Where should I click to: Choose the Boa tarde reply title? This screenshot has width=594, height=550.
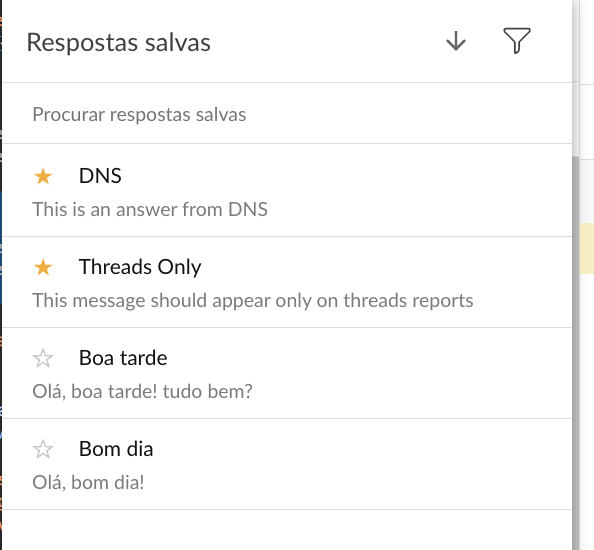(x=123, y=358)
